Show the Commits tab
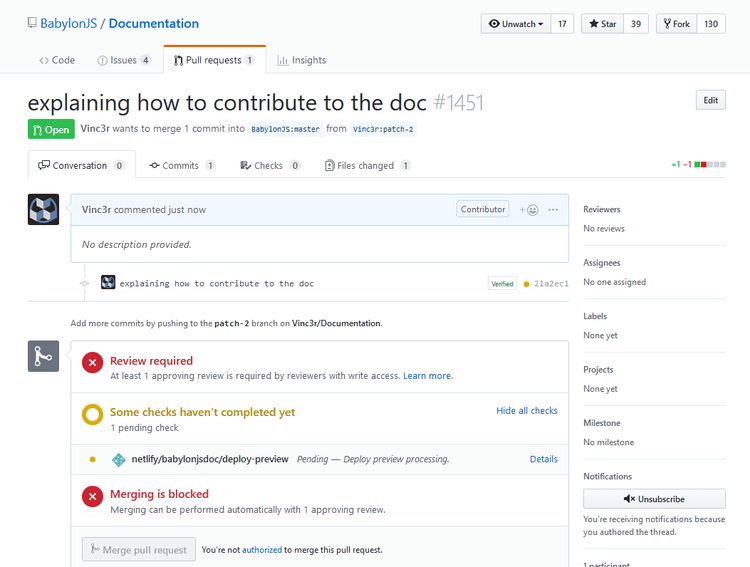 [182, 166]
